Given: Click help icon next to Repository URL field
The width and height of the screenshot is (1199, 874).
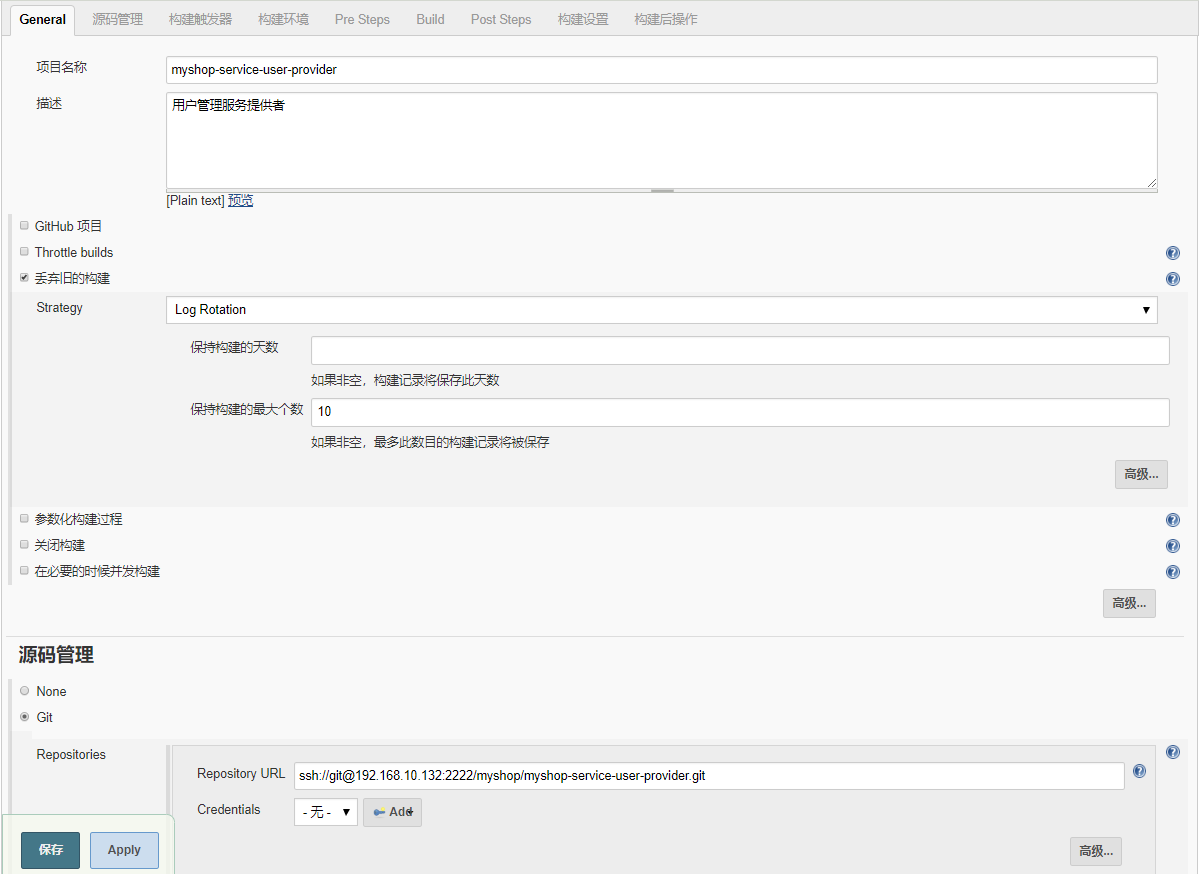Looking at the screenshot, I should [1139, 771].
